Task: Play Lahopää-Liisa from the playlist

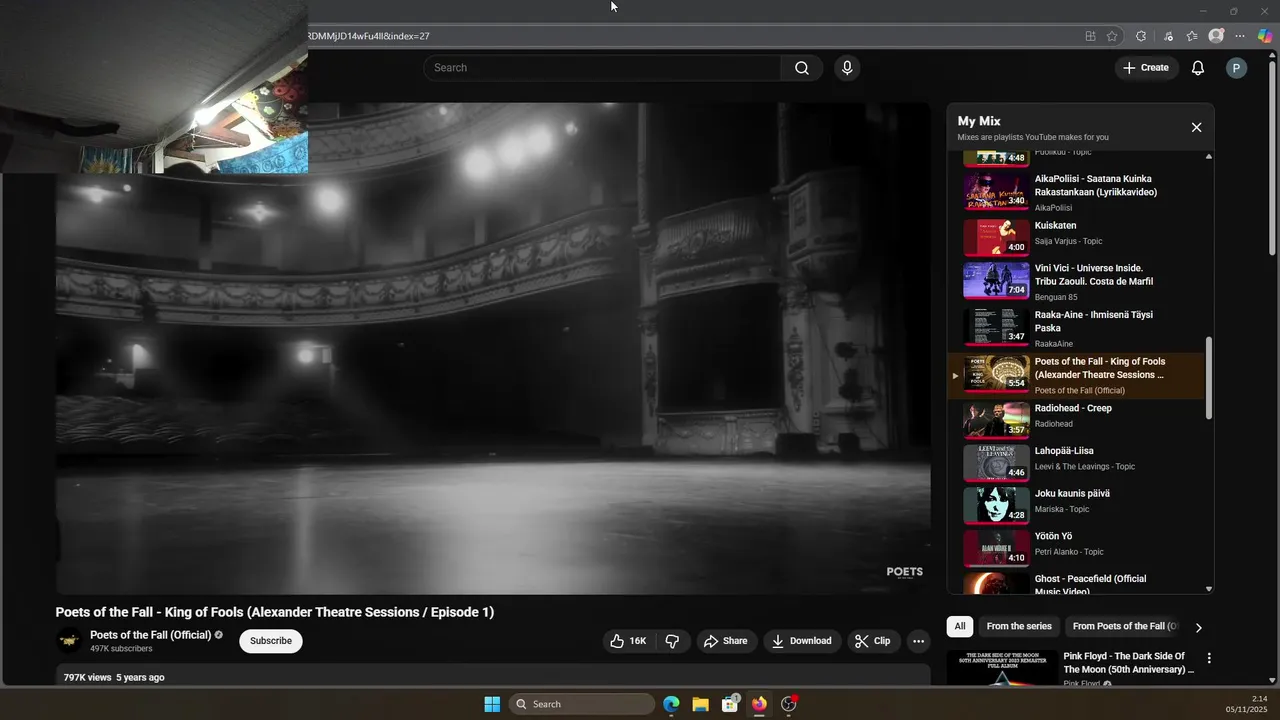Action: (x=1076, y=463)
